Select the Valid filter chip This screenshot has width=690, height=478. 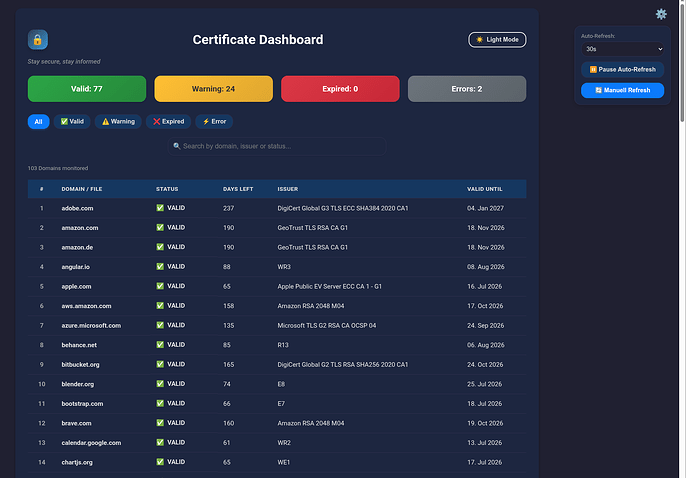pyautogui.click(x=72, y=121)
